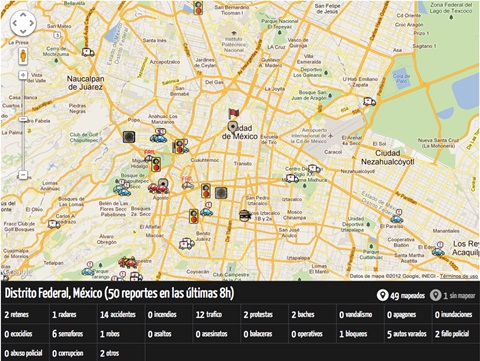Click the ambulance marker near Bosque de Aragón
The height and width of the screenshot is (361, 480).
(369, 102)
